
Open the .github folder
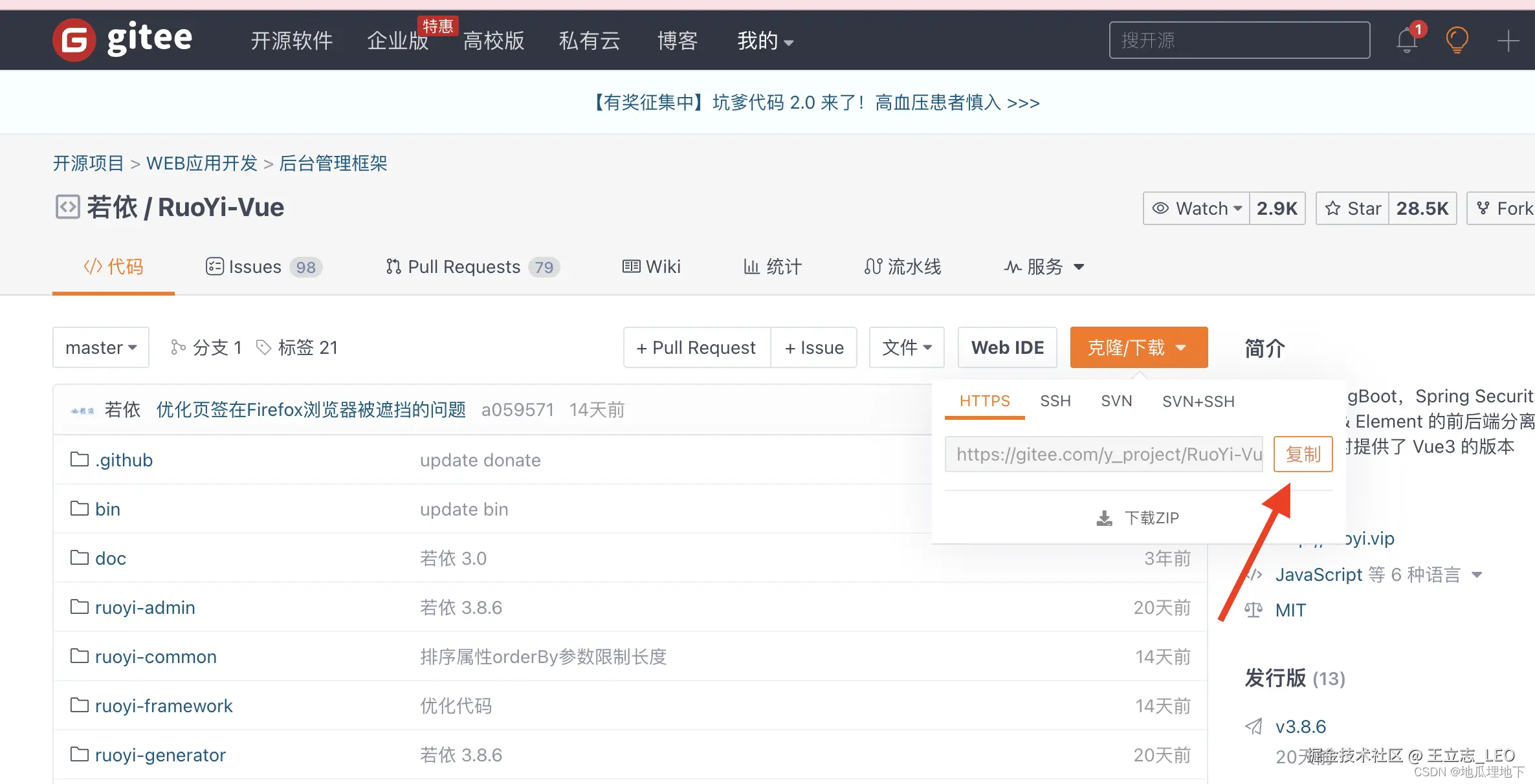[x=124, y=460]
